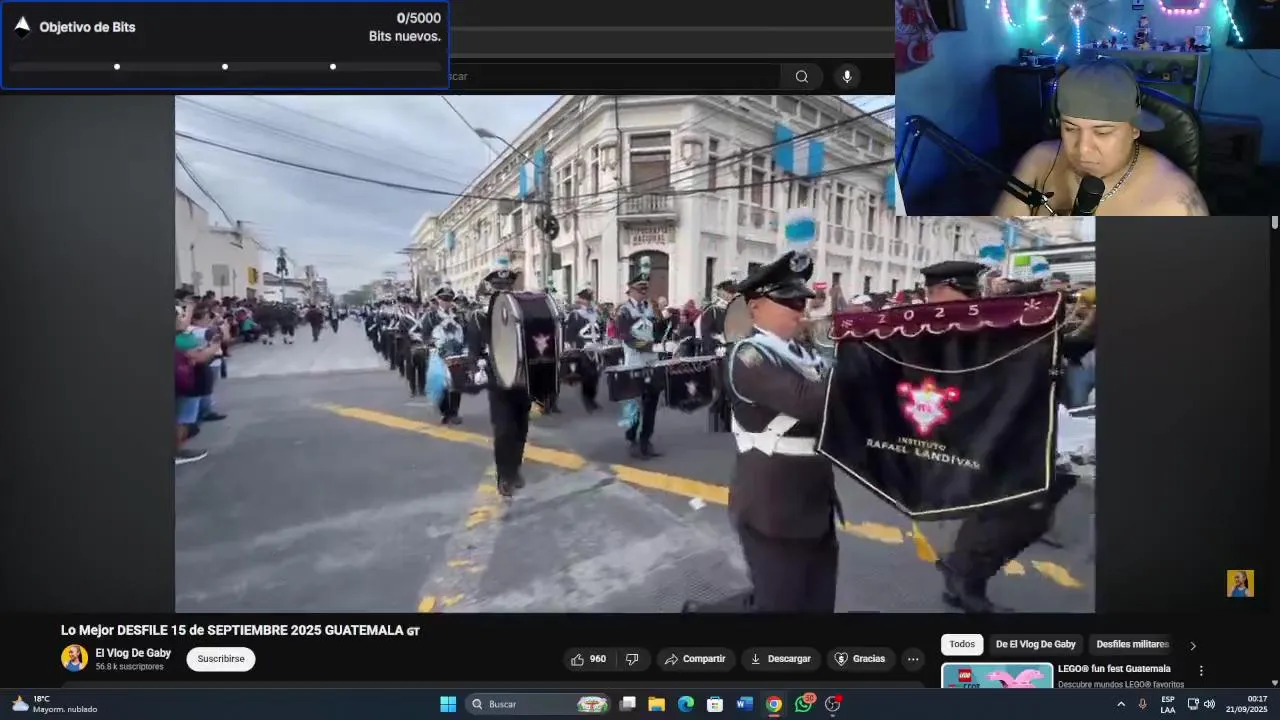Download the video with Descargar button

[780, 659]
